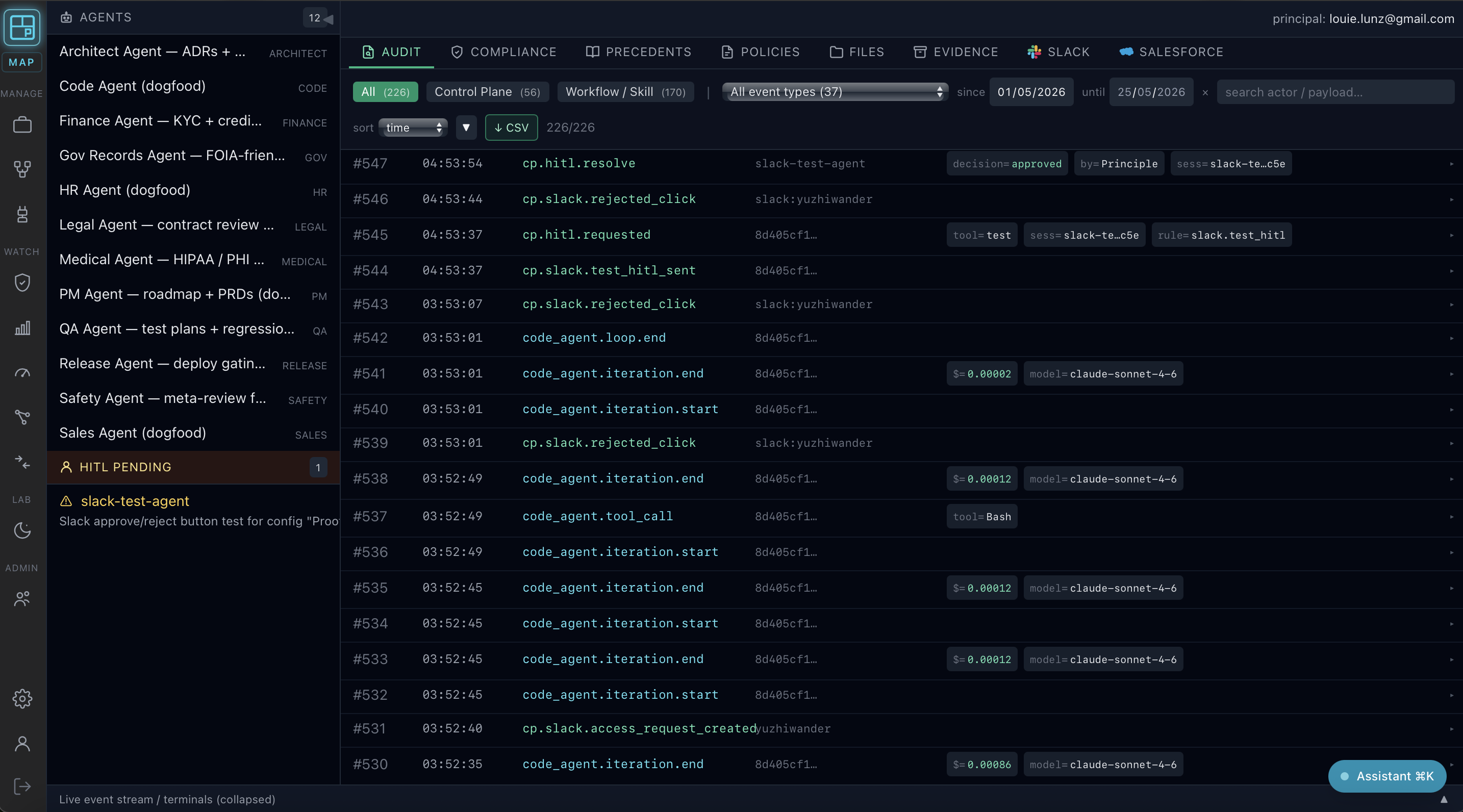
Task: Clear the date range with x icon
Action: (1205, 92)
